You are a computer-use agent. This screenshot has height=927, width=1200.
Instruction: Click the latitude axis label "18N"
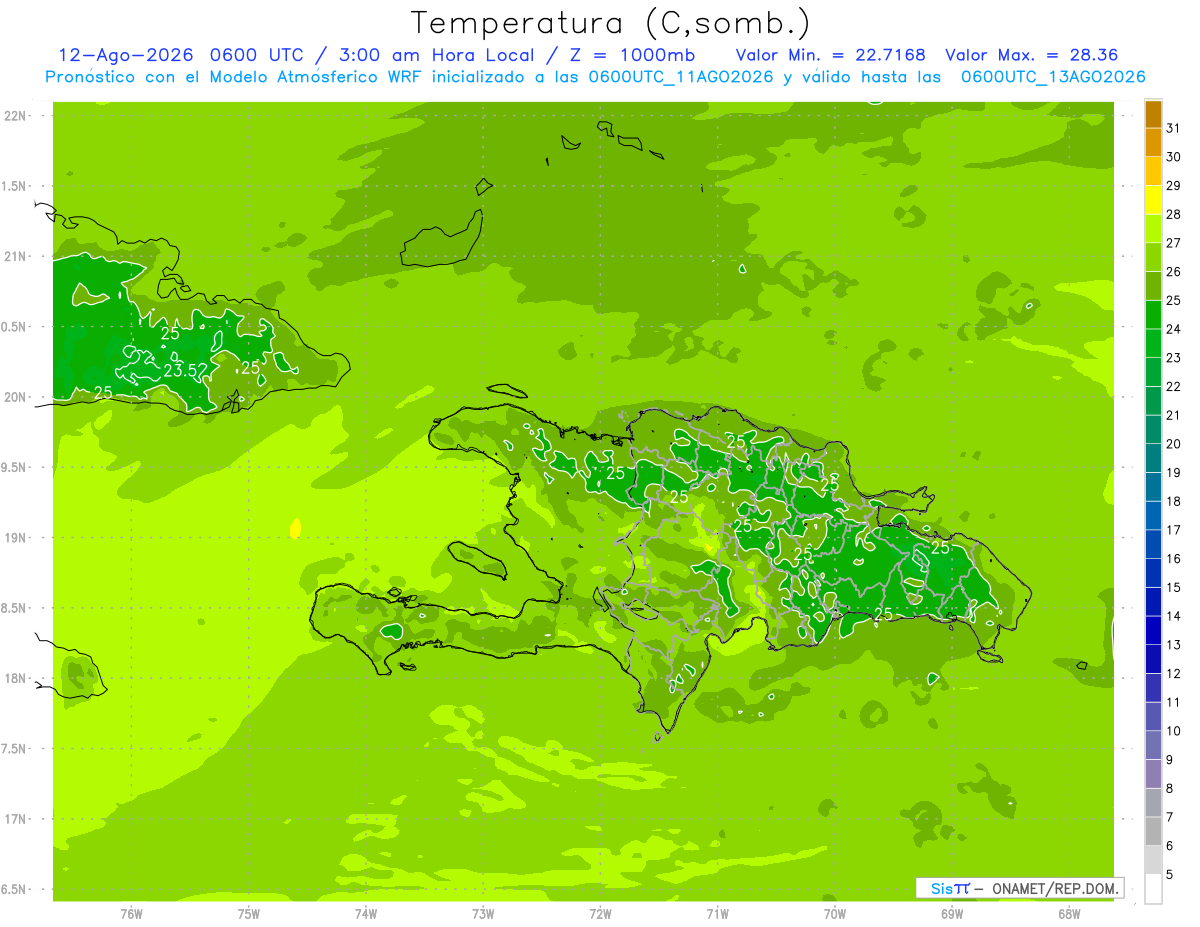click(17, 678)
